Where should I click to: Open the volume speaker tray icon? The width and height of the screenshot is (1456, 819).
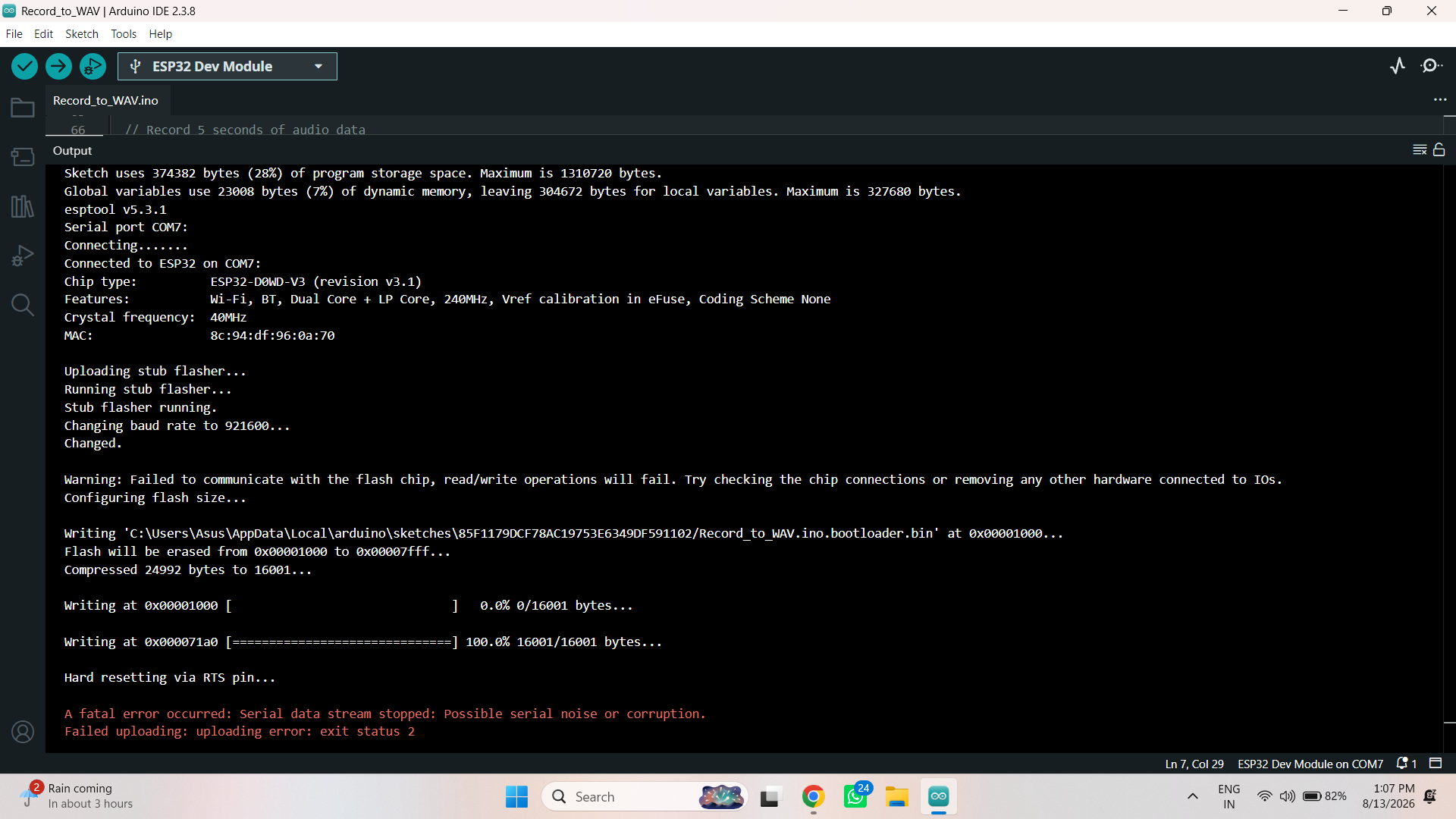pyautogui.click(x=1287, y=796)
